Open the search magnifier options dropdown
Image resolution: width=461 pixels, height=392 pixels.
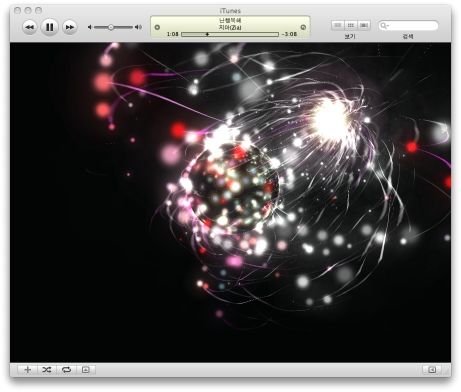[384, 25]
